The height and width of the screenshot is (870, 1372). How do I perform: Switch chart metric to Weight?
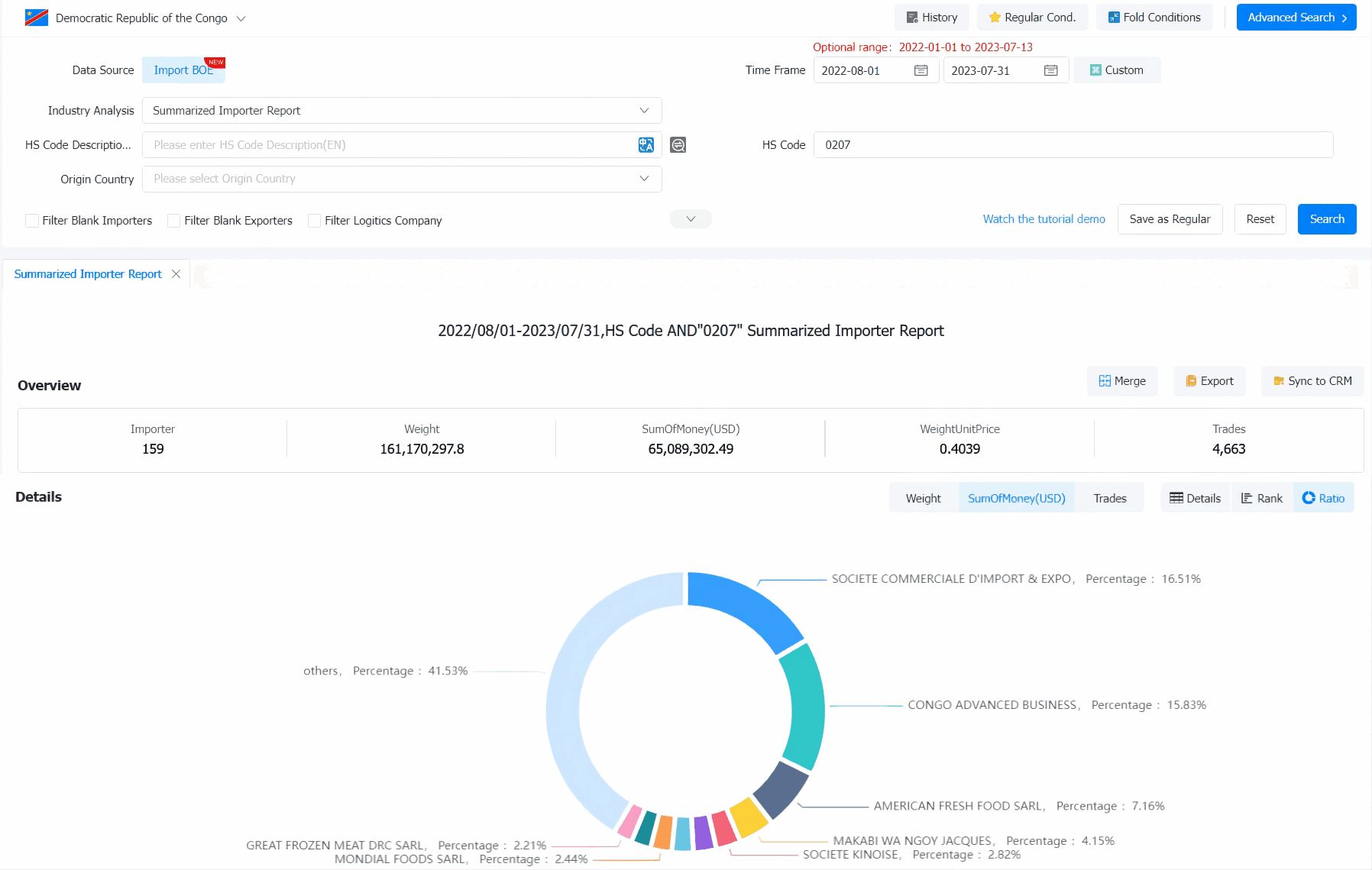pos(923,498)
